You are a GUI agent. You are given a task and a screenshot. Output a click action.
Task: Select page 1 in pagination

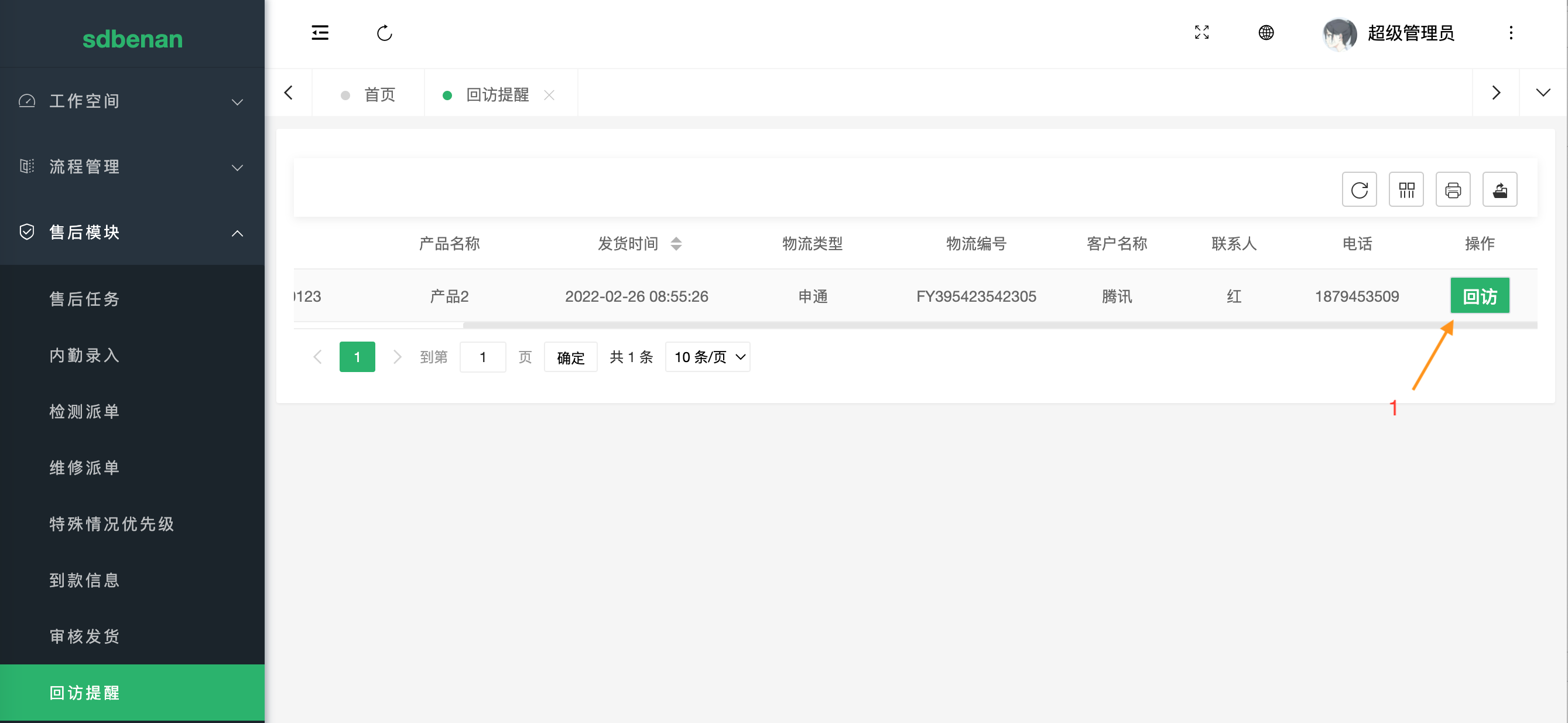[x=357, y=357]
